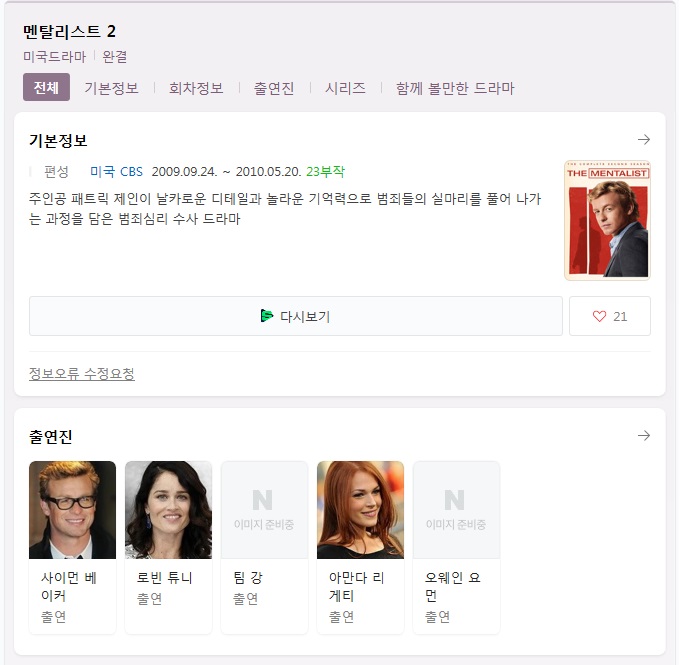Open 팀 강 placeholder image card
The width and height of the screenshot is (683, 665).
(264, 510)
